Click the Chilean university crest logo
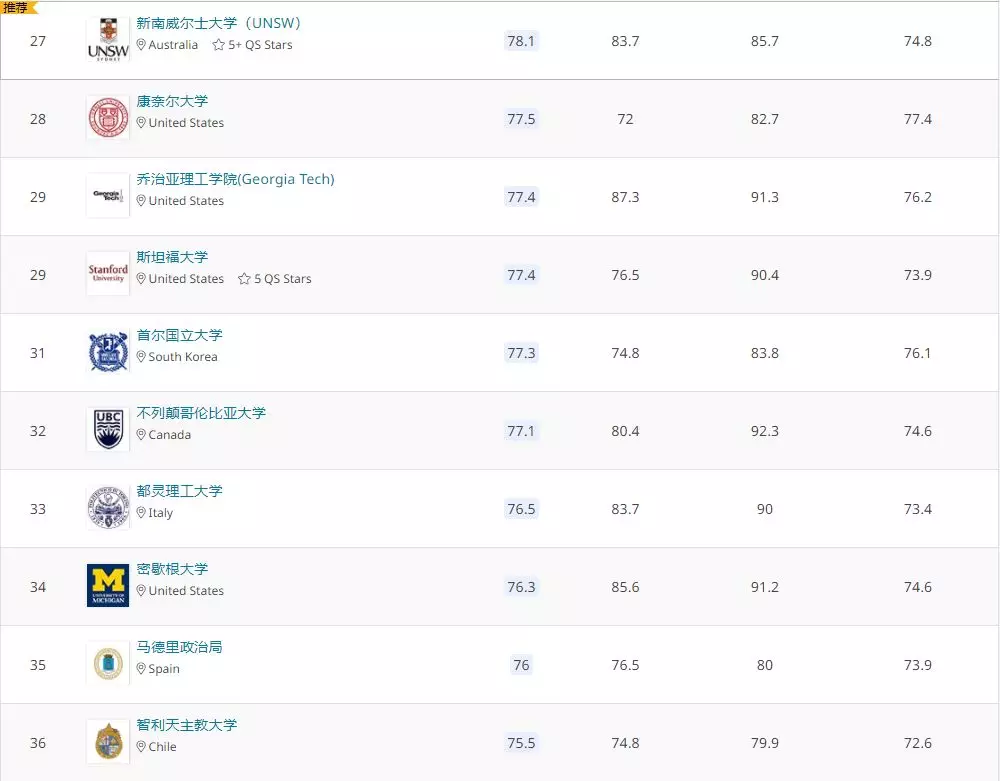Image resolution: width=1000 pixels, height=781 pixels. (107, 742)
